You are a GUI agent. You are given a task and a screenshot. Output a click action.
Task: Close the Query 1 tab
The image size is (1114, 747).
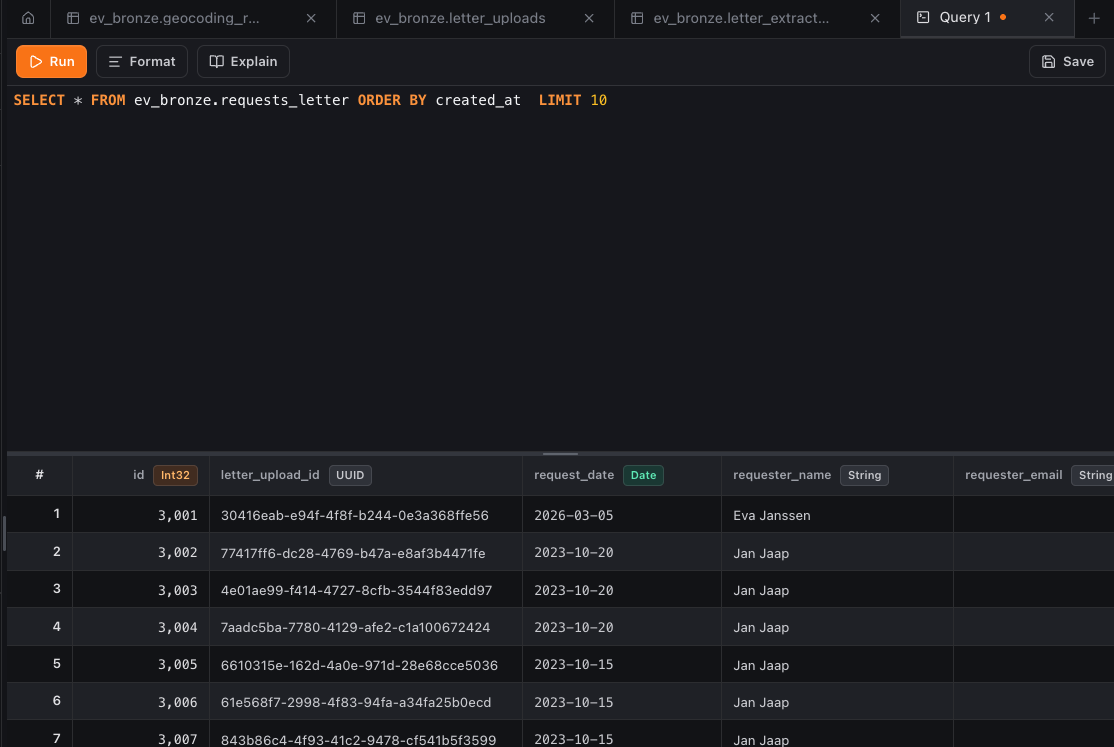point(1049,18)
